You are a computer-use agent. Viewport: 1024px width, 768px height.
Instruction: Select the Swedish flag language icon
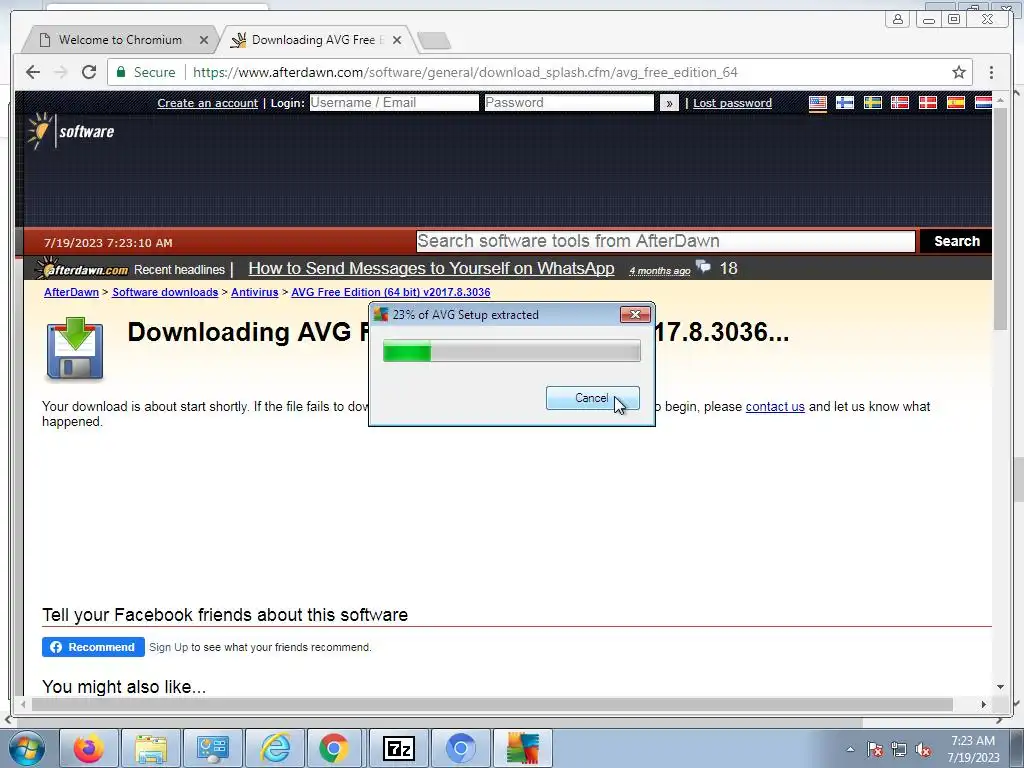click(872, 103)
